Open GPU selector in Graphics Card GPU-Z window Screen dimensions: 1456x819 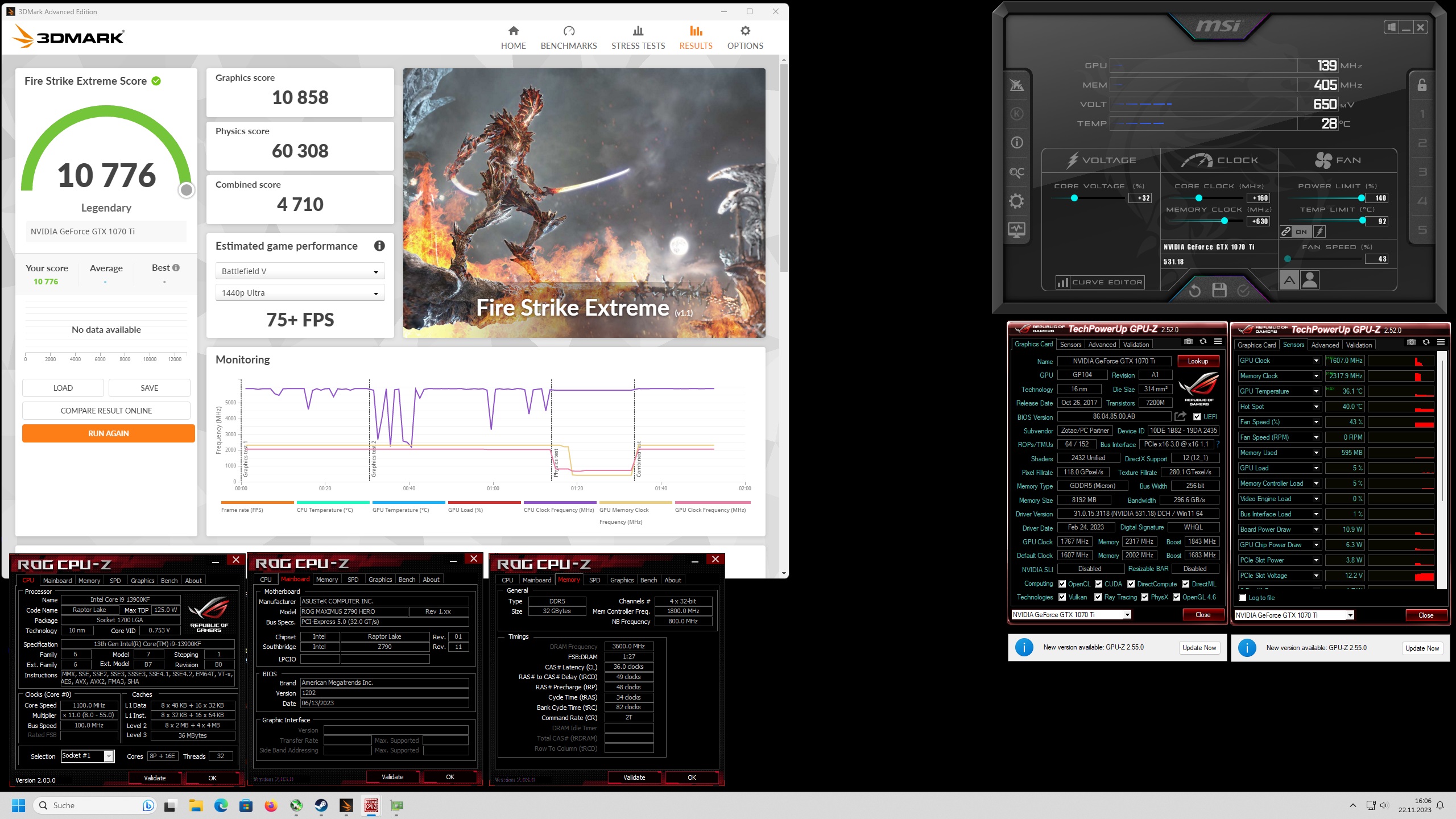[1072, 615]
